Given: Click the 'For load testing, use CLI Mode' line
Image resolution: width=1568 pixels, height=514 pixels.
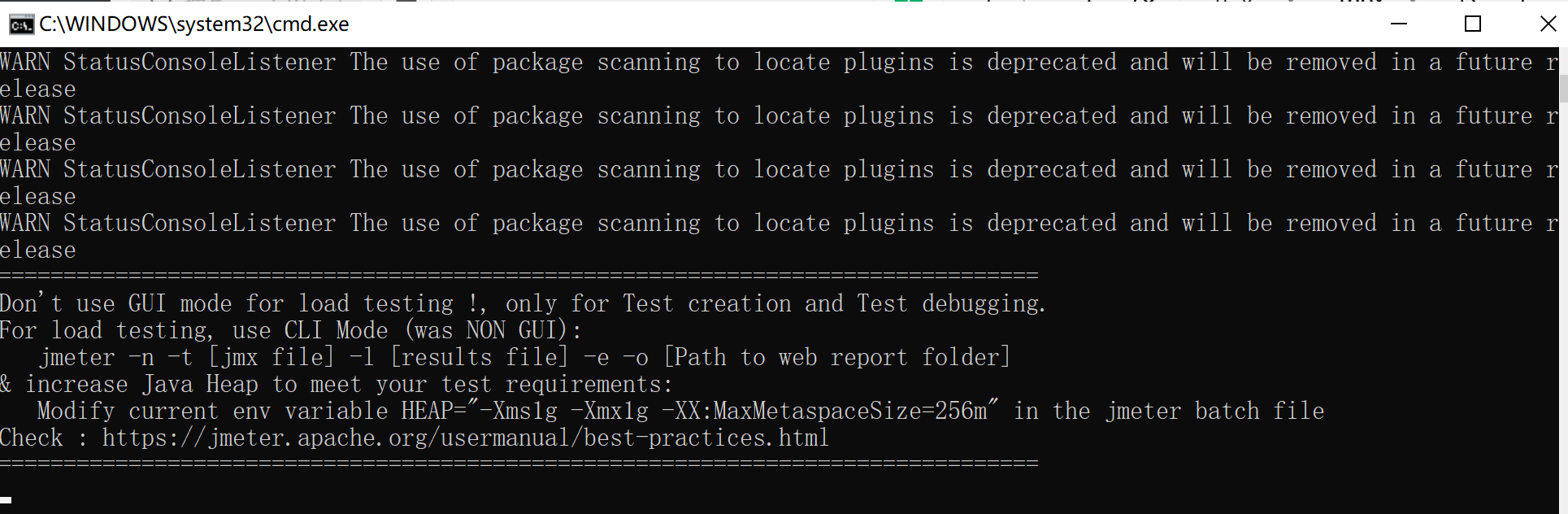Looking at the screenshot, I should click(291, 330).
